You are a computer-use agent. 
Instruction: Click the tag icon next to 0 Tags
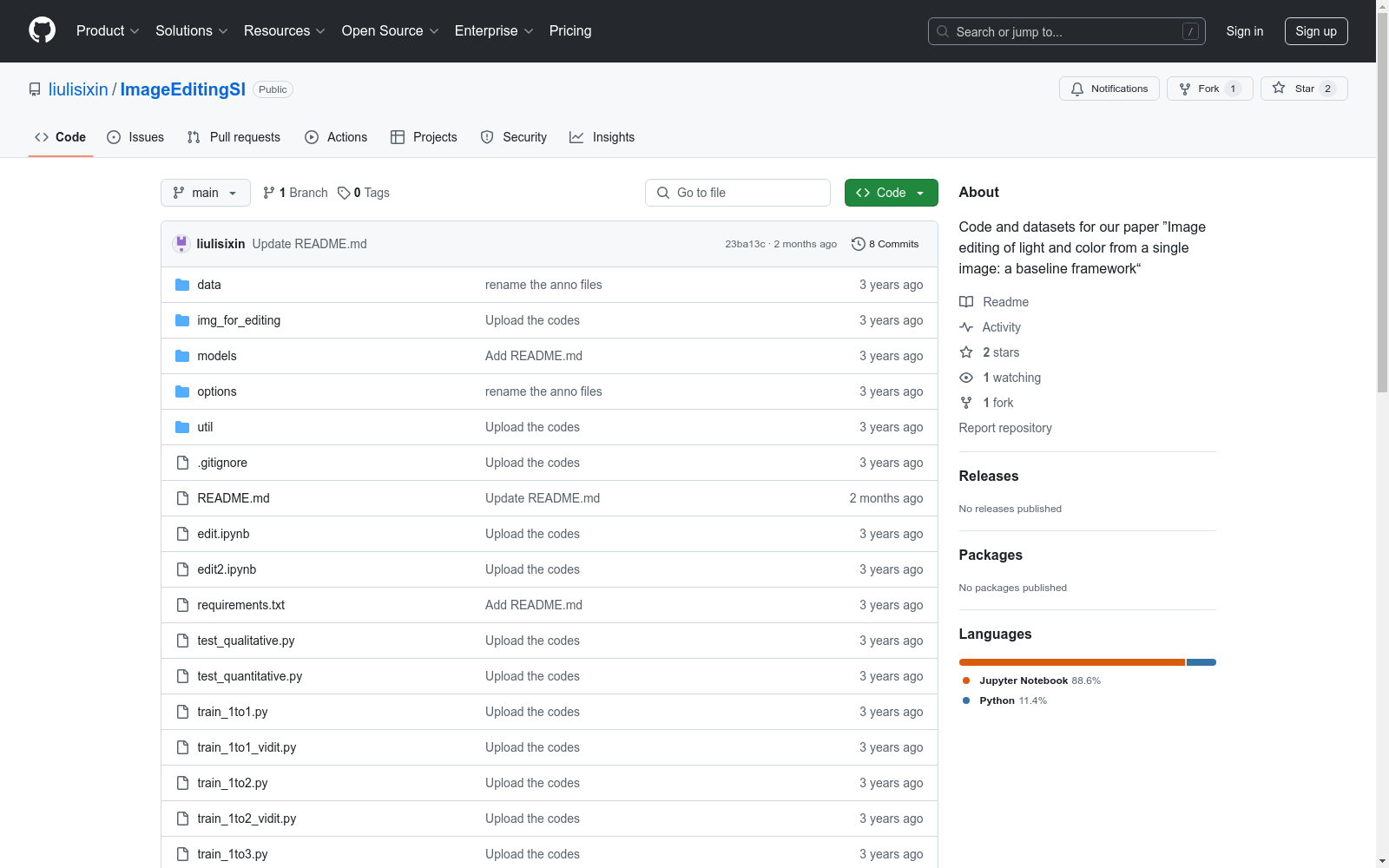click(x=344, y=193)
